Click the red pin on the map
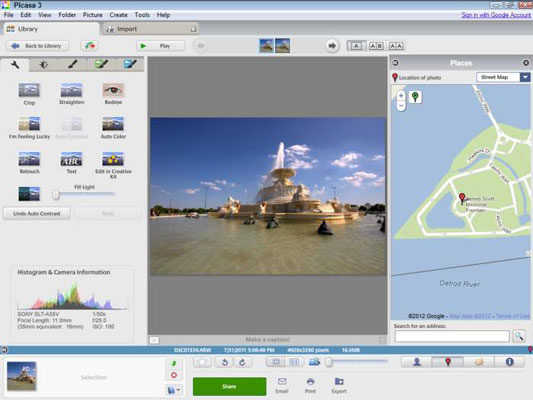533x400 pixels. (x=462, y=197)
